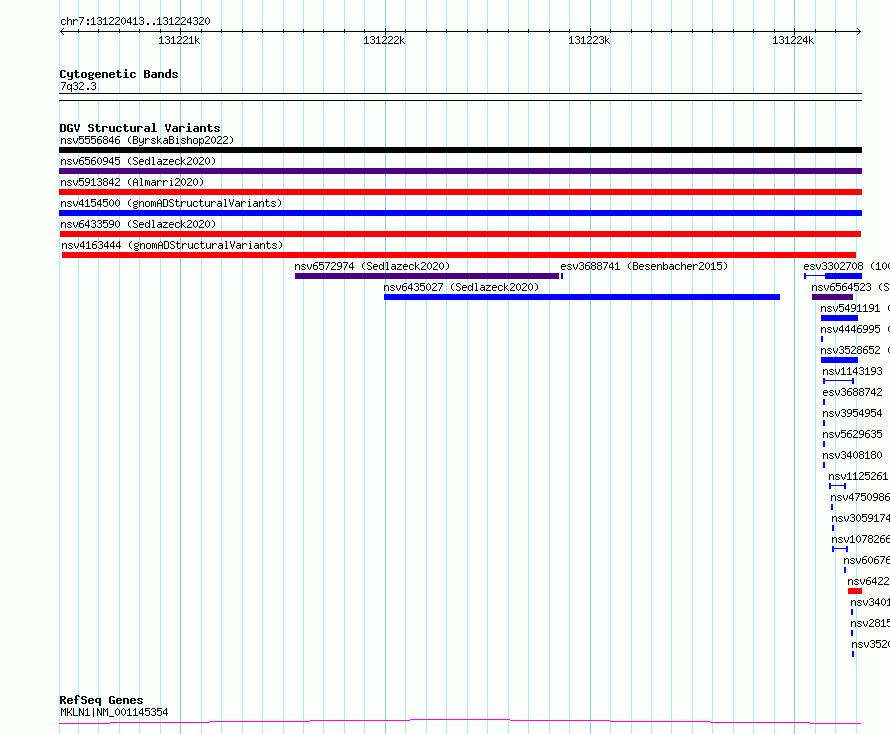Select the thin blue span under nsv1143193
Viewport: 890px width, 734px height.
click(x=838, y=381)
